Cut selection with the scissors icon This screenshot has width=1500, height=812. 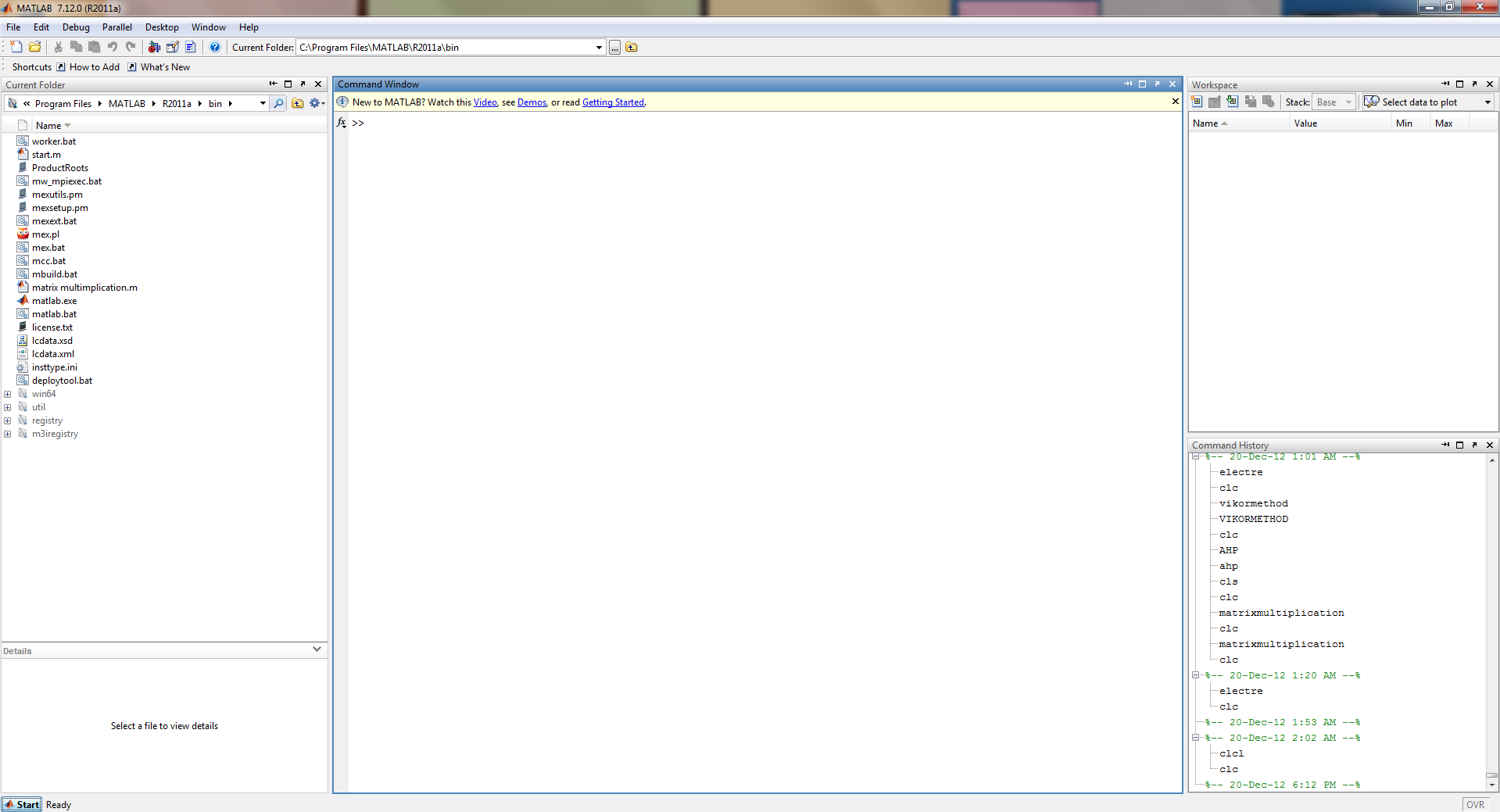(x=58, y=47)
